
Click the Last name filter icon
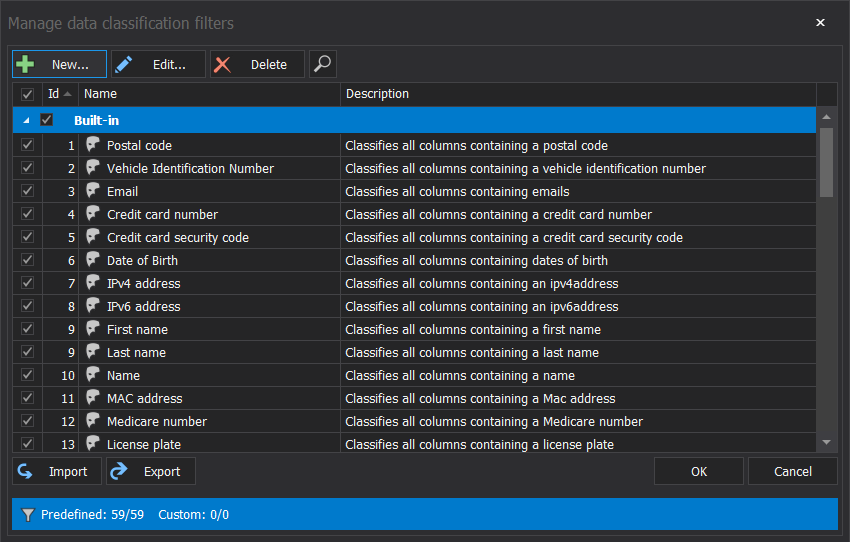click(x=93, y=351)
